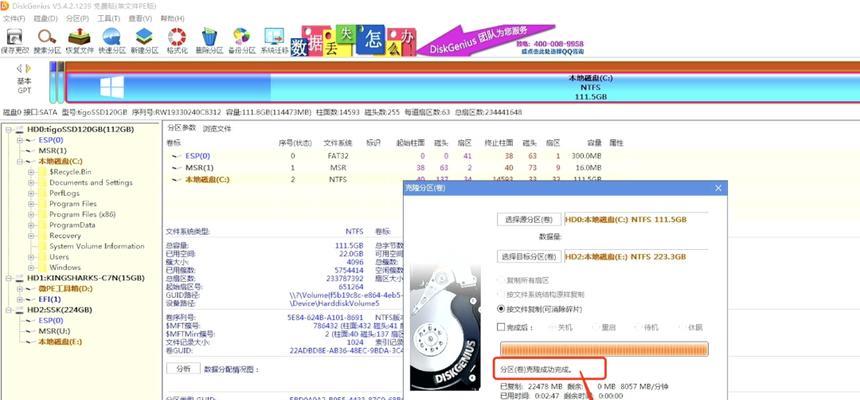
Task: Expand the $Recycle.Bin folder node
Action: point(31,172)
